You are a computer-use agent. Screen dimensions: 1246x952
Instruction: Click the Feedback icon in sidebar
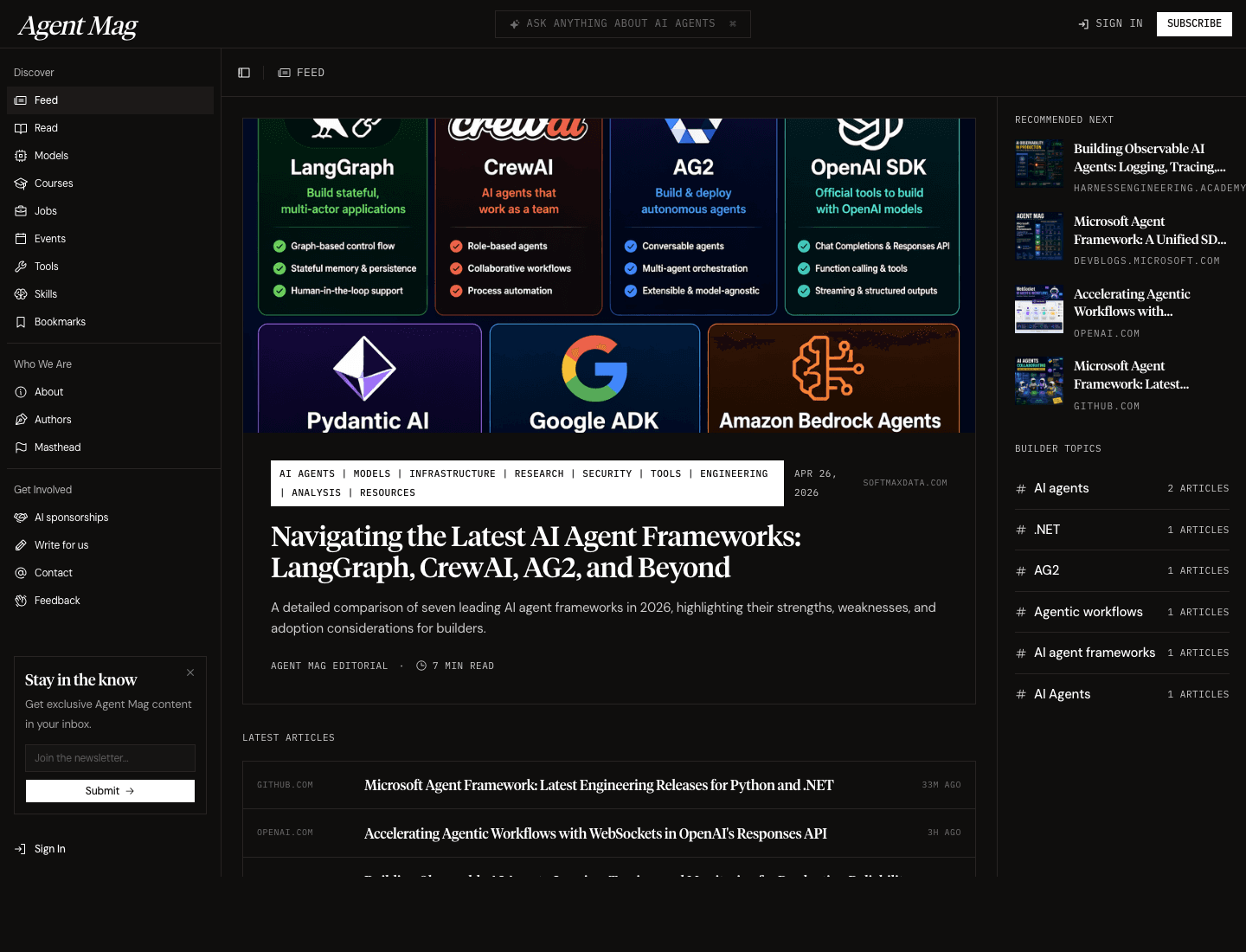tap(21, 601)
